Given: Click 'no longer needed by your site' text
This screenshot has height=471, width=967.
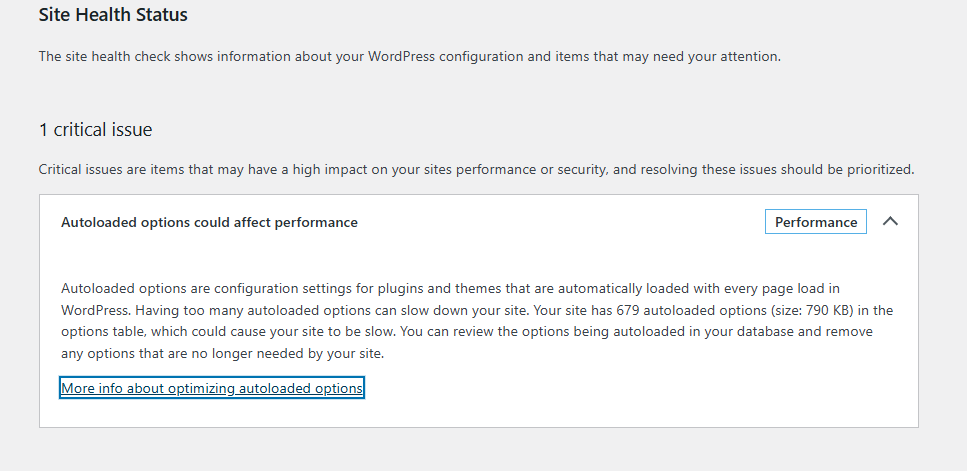Looking at the screenshot, I should coord(253,353).
